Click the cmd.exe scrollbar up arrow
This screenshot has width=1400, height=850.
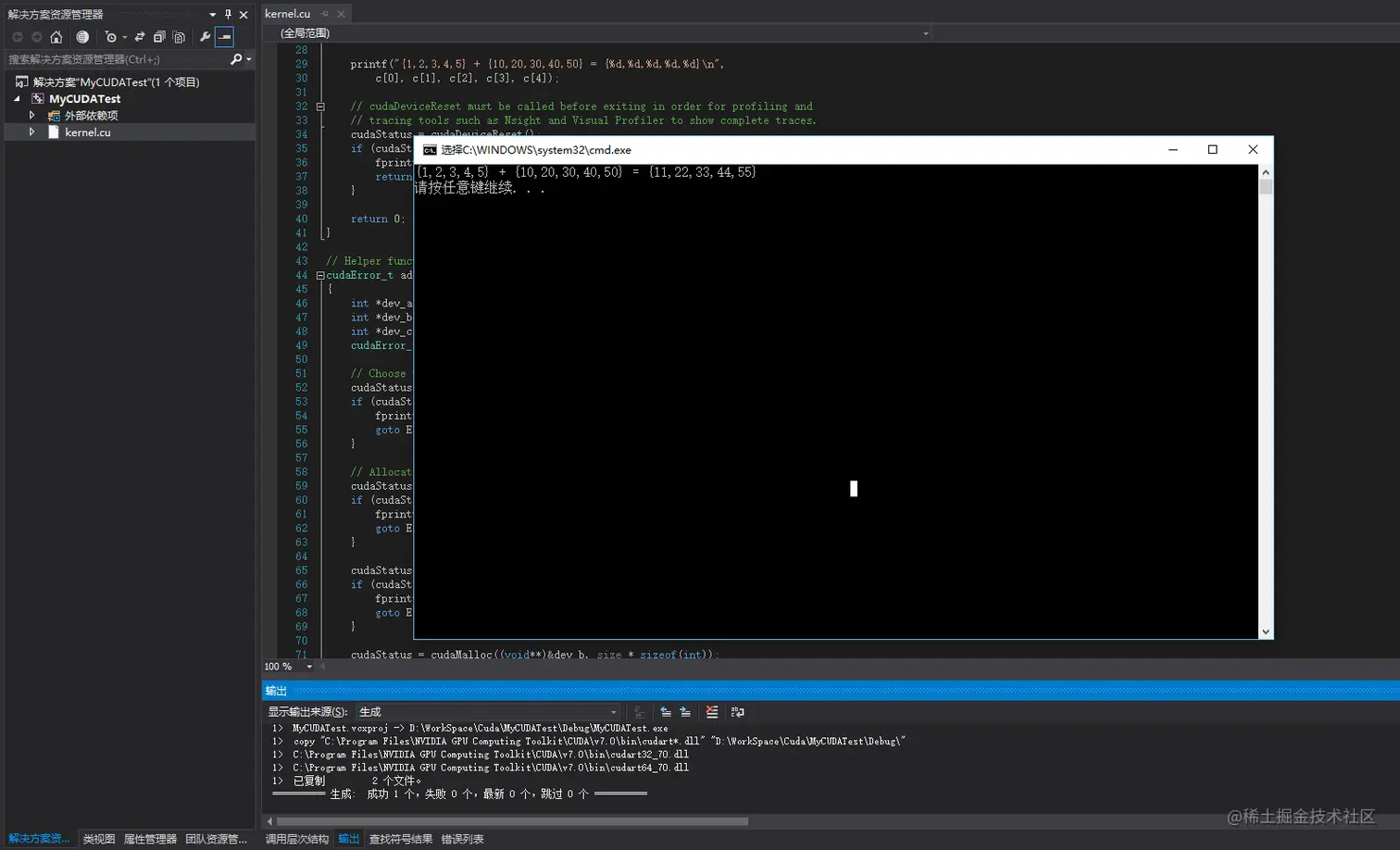[1266, 172]
